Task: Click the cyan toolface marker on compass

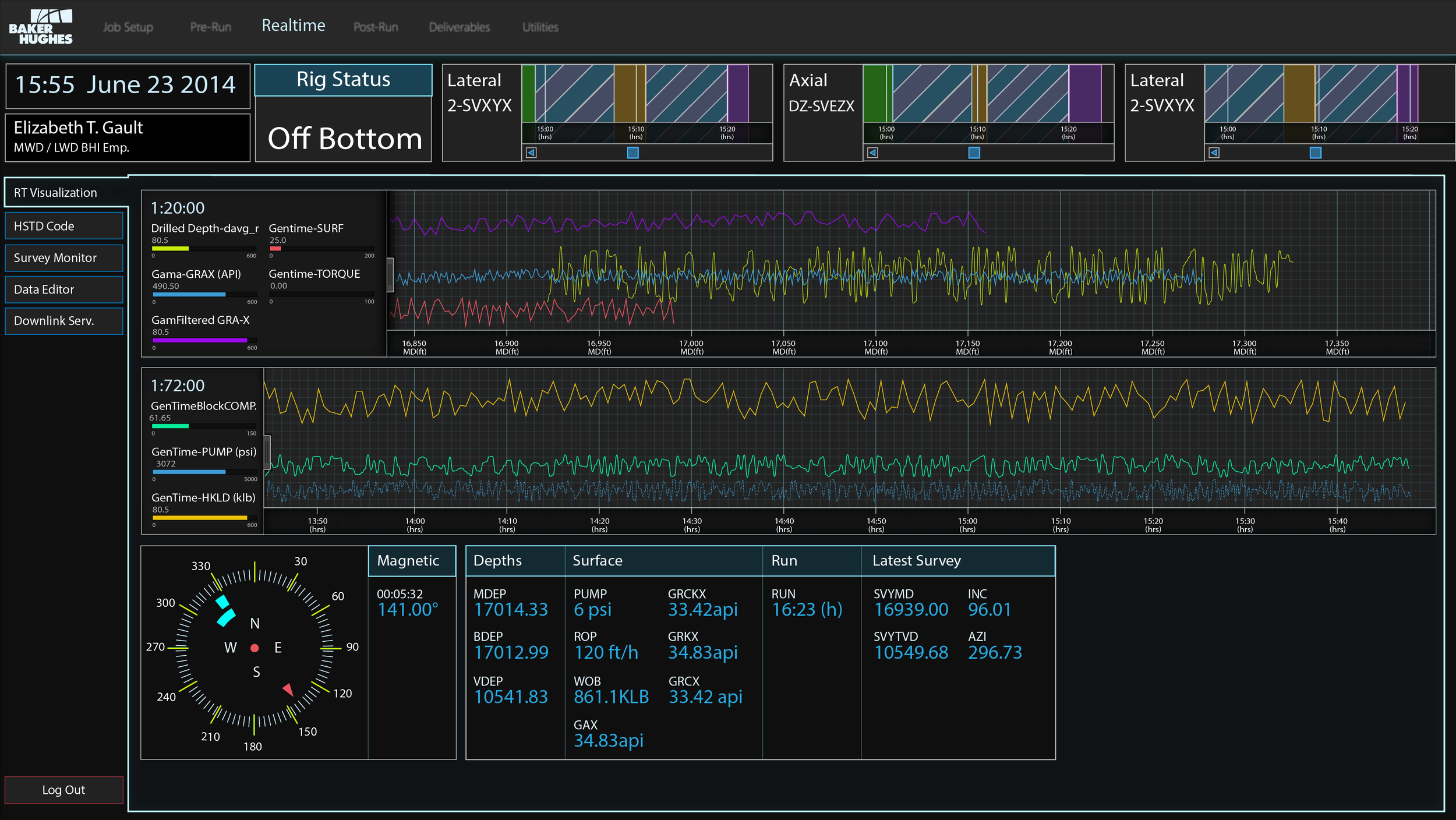Action: 225,611
